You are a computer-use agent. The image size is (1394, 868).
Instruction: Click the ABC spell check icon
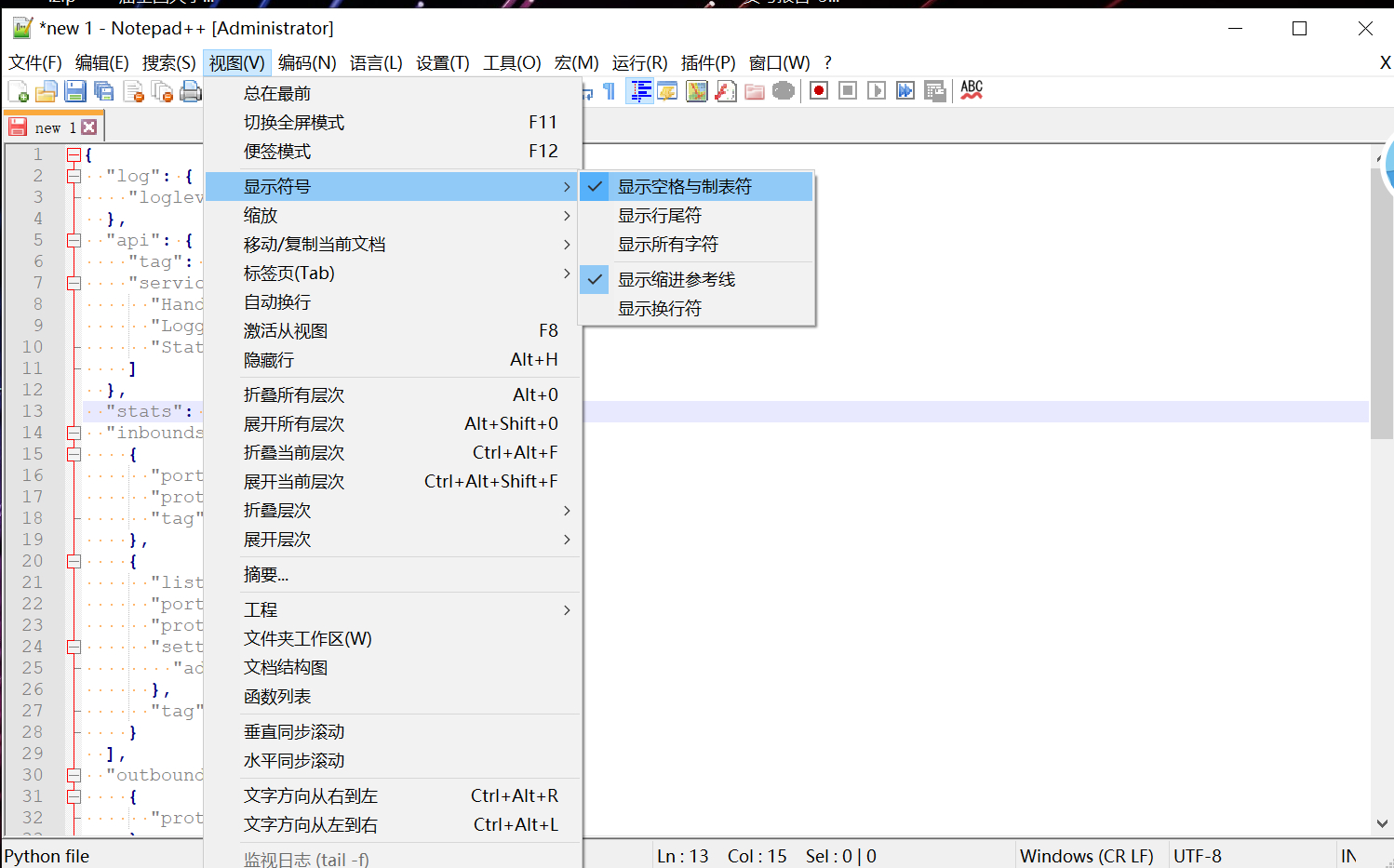coord(972,90)
